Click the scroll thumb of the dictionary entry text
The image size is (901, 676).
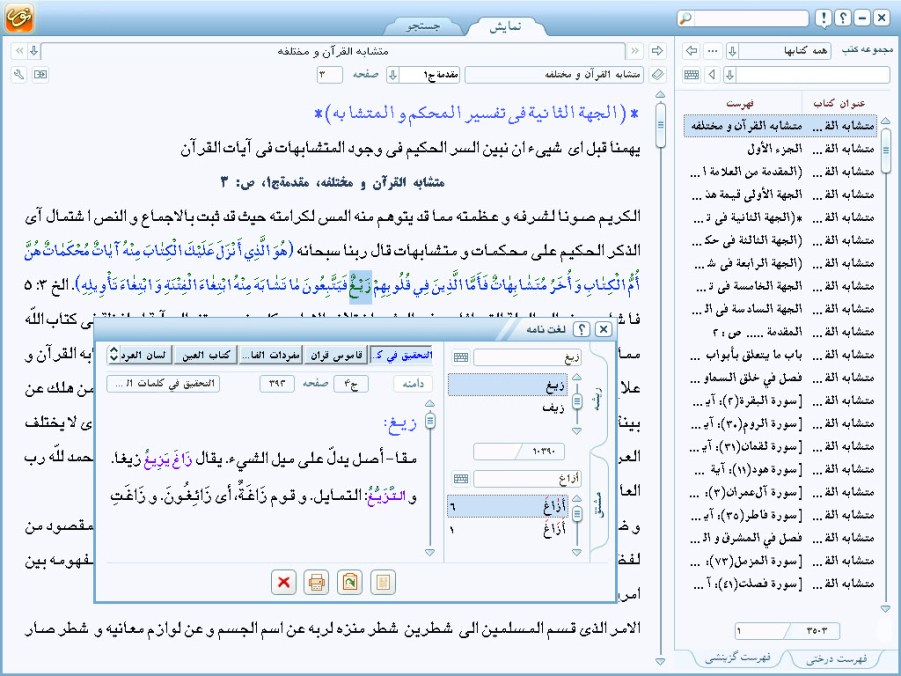tap(430, 421)
